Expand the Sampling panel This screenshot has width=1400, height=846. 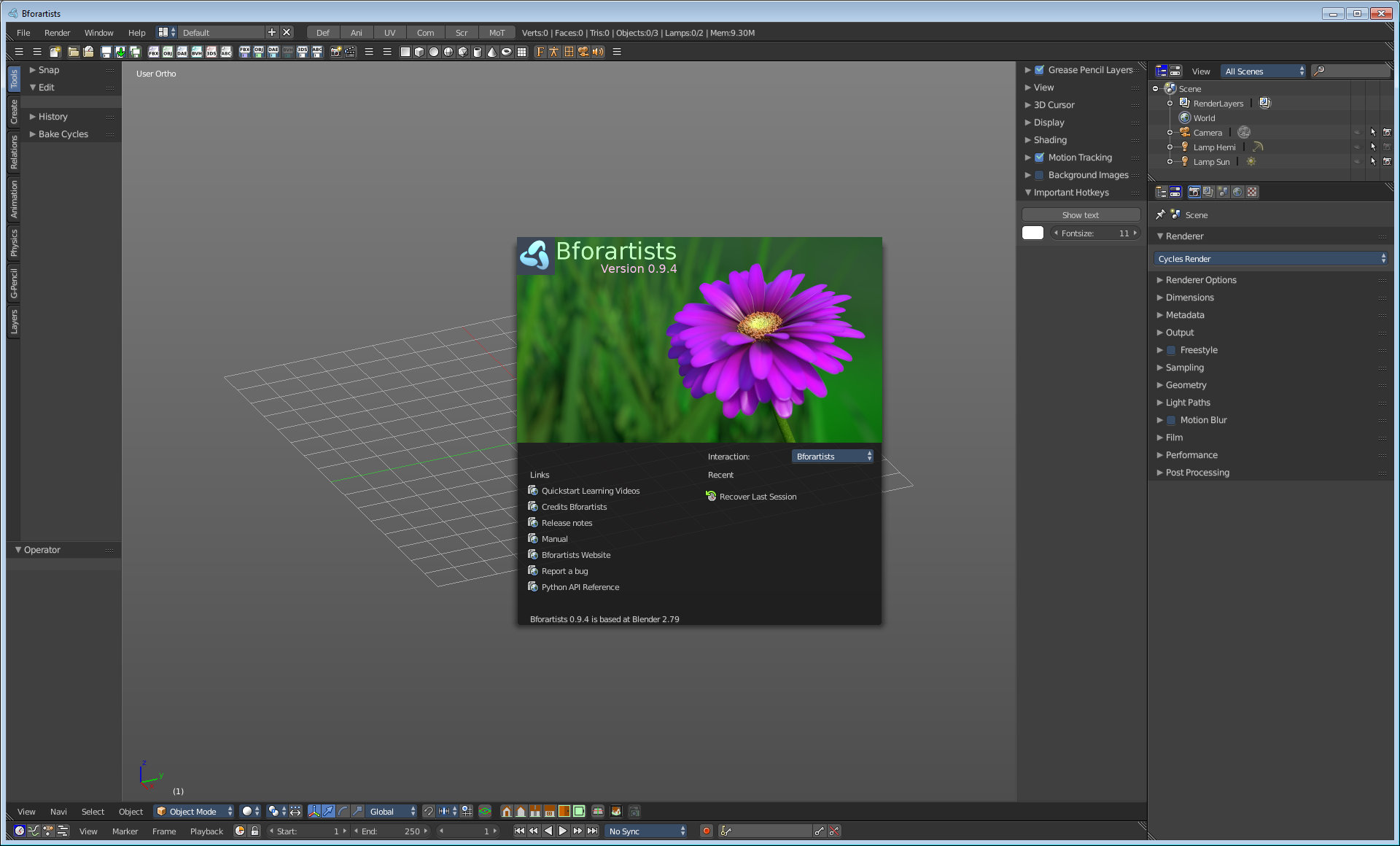[1184, 368]
